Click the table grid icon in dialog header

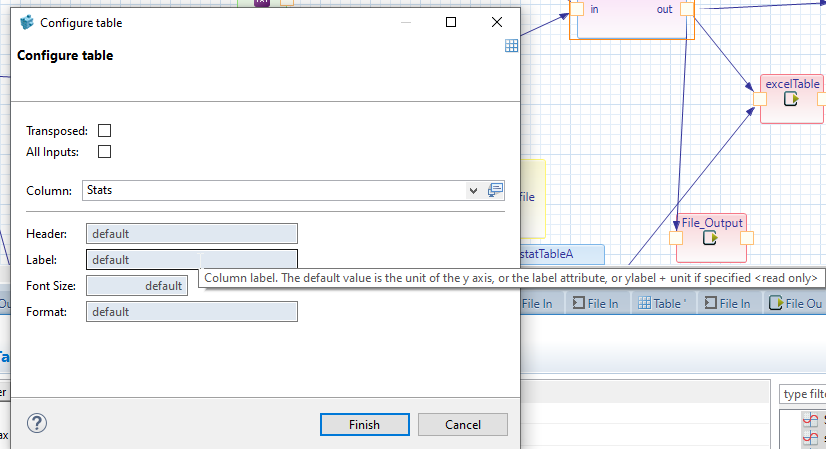click(x=511, y=45)
